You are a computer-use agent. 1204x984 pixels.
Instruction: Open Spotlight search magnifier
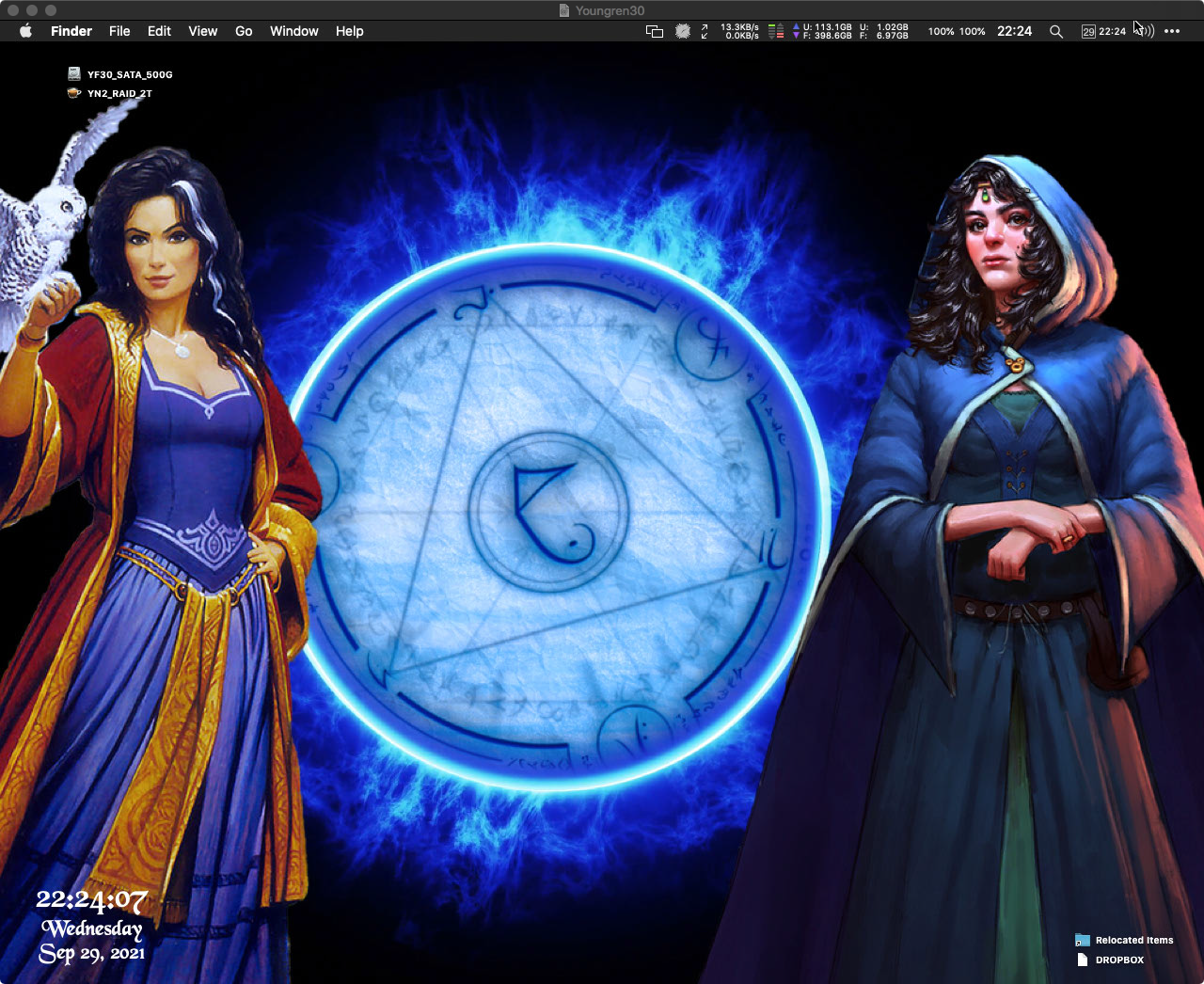[1056, 31]
